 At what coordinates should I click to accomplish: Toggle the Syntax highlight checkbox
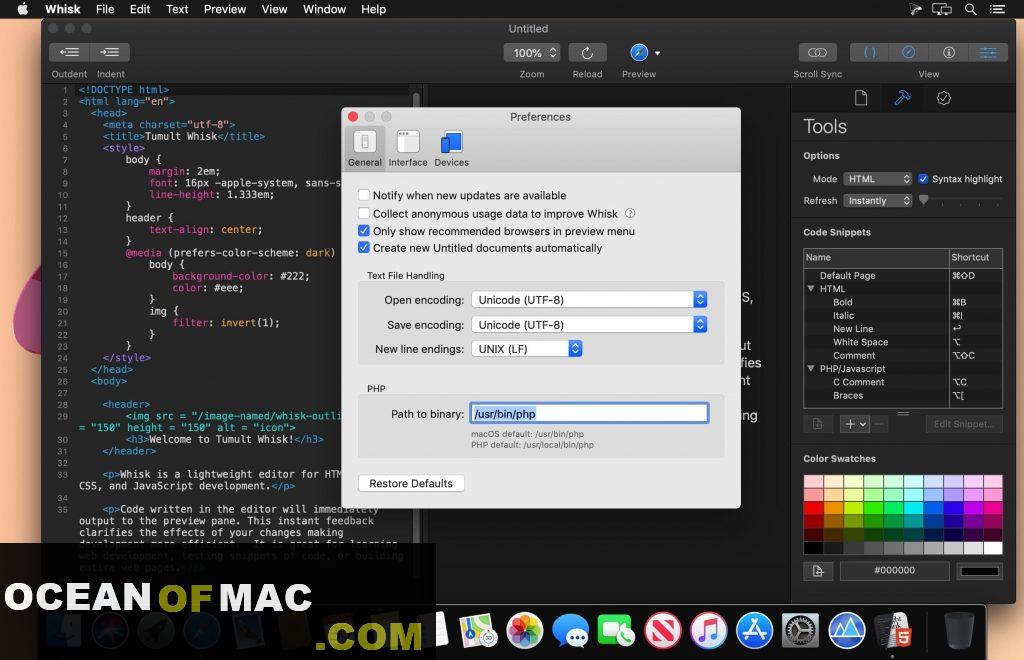coord(923,179)
